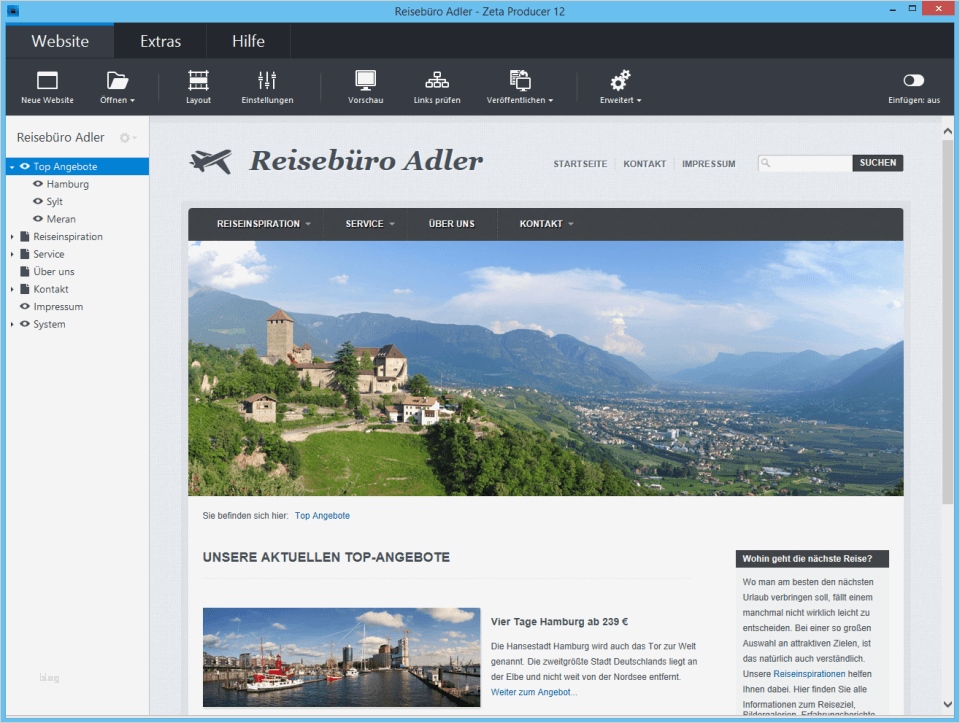Launch Vorschau preview monitor icon
Viewport: 960px width, 723px height.
point(366,80)
